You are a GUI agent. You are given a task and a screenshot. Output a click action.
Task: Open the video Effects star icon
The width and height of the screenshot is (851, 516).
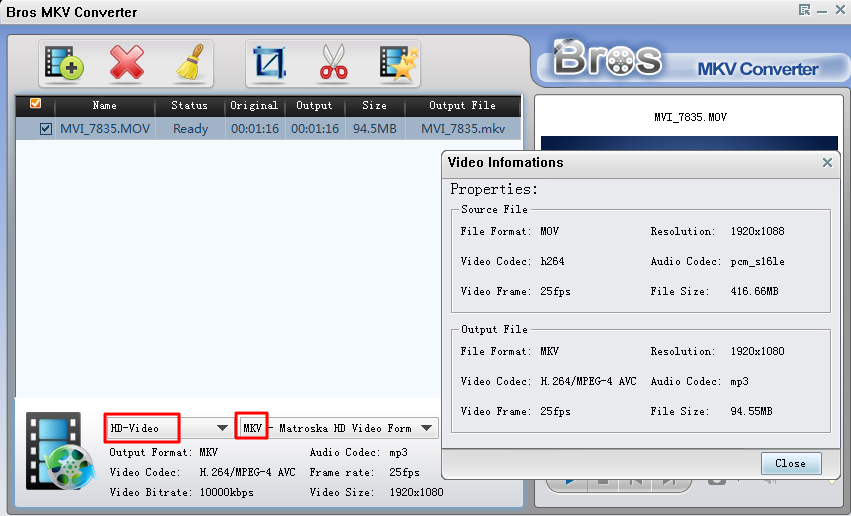399,63
